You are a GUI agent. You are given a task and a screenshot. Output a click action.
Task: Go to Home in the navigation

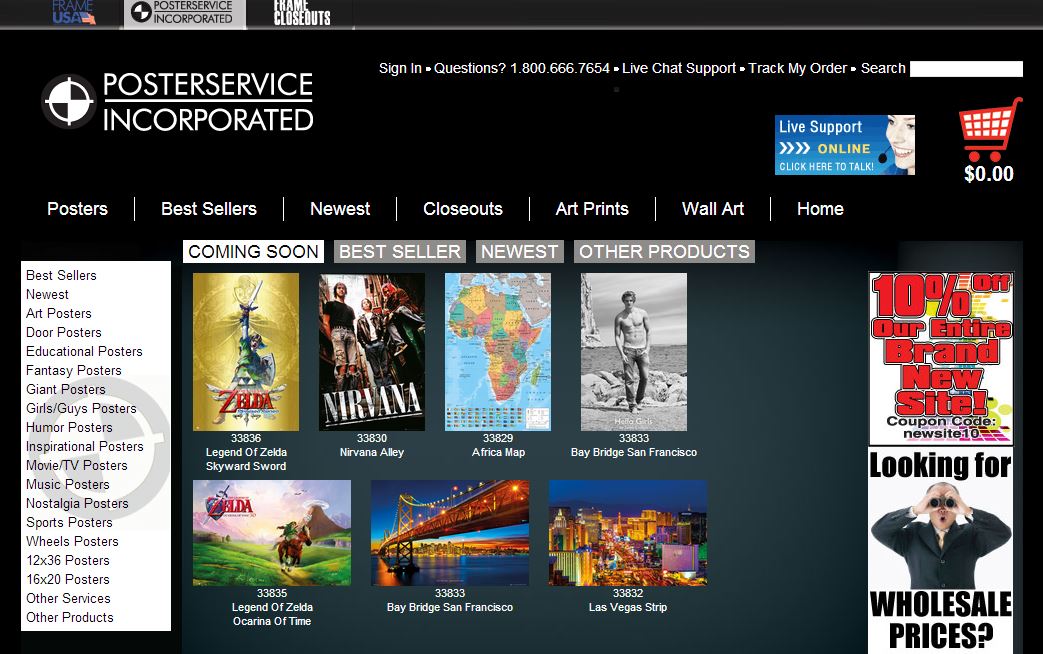coord(820,209)
